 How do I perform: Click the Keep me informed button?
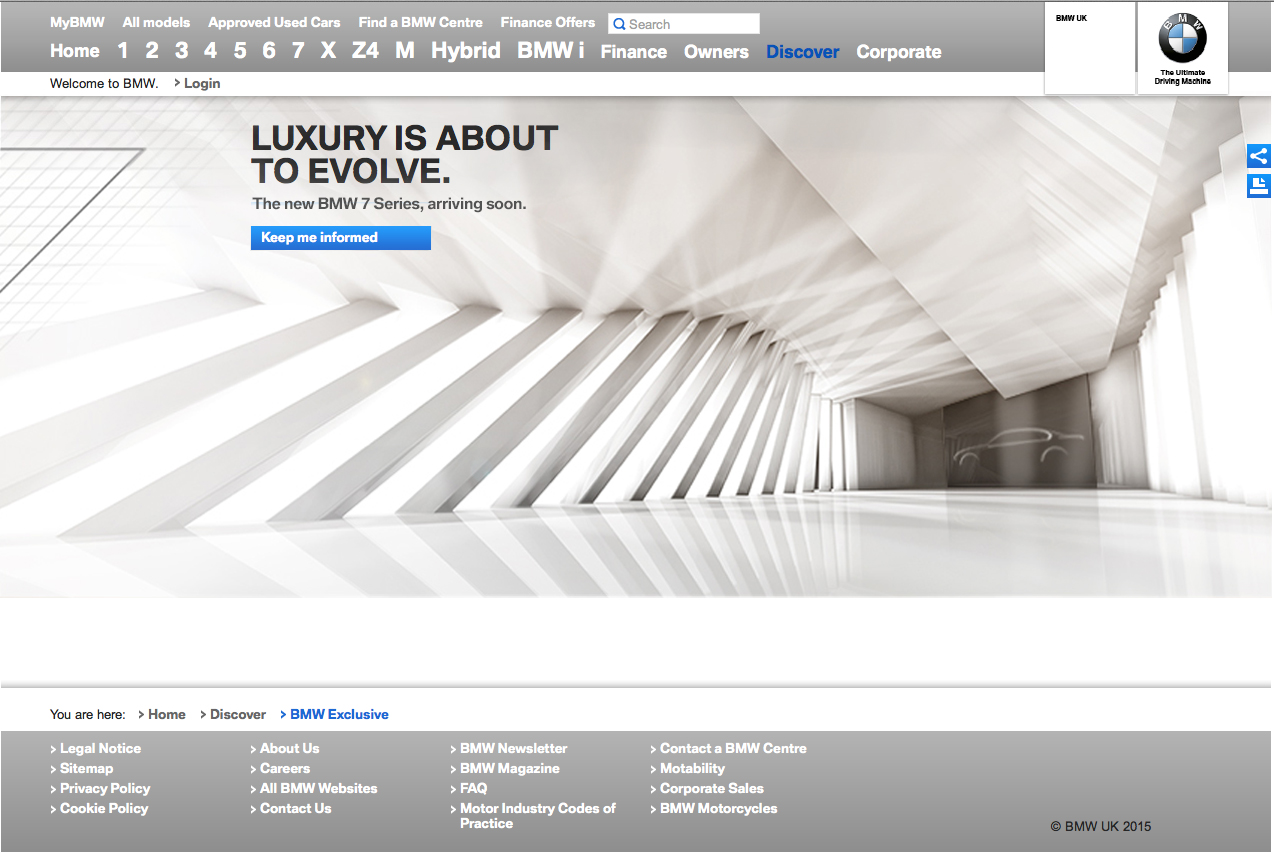click(341, 237)
